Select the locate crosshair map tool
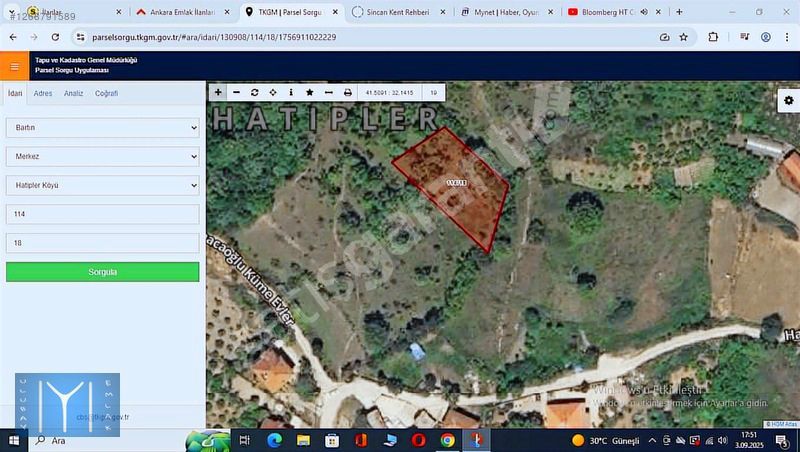Image resolution: width=800 pixels, height=452 pixels. click(x=273, y=92)
